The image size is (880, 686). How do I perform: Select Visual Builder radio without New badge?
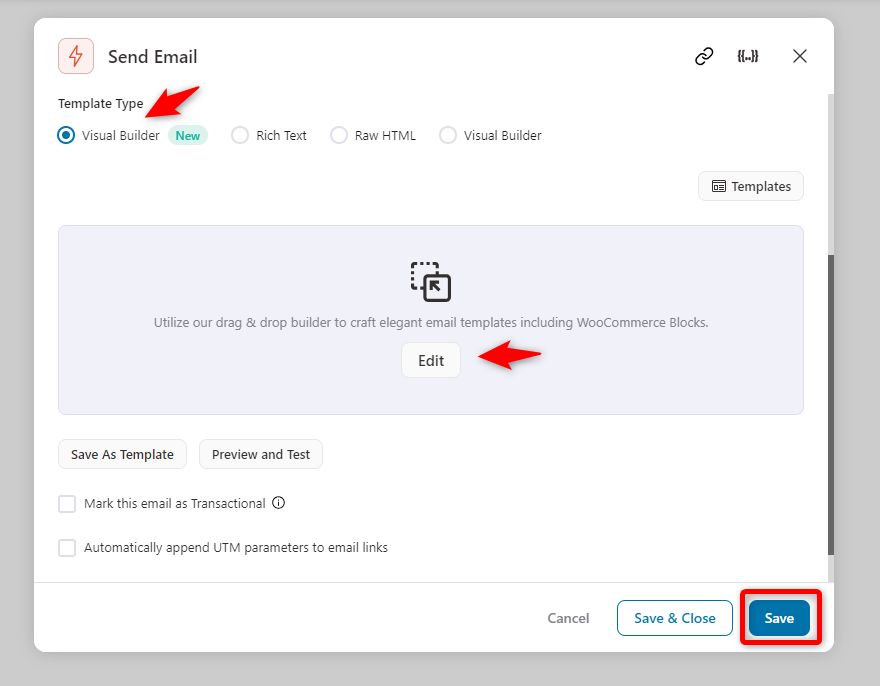coord(448,135)
